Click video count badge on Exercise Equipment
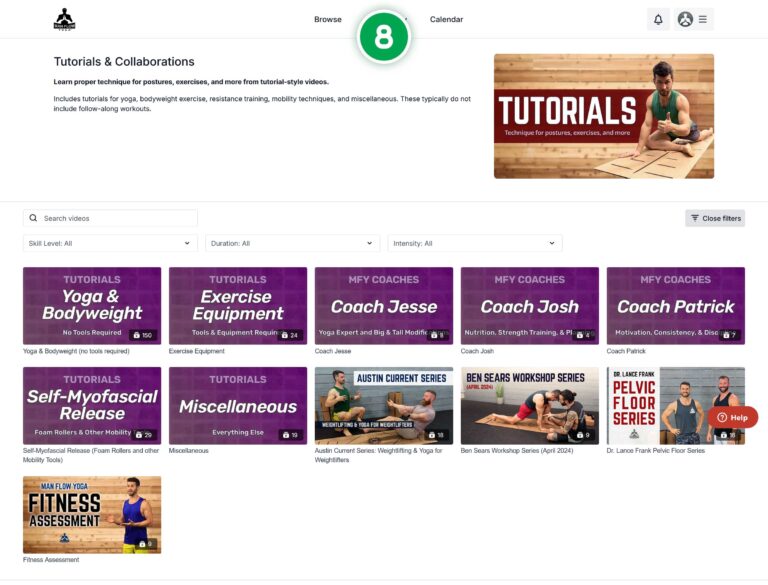Viewport: 768px width, 585px height. [289, 335]
